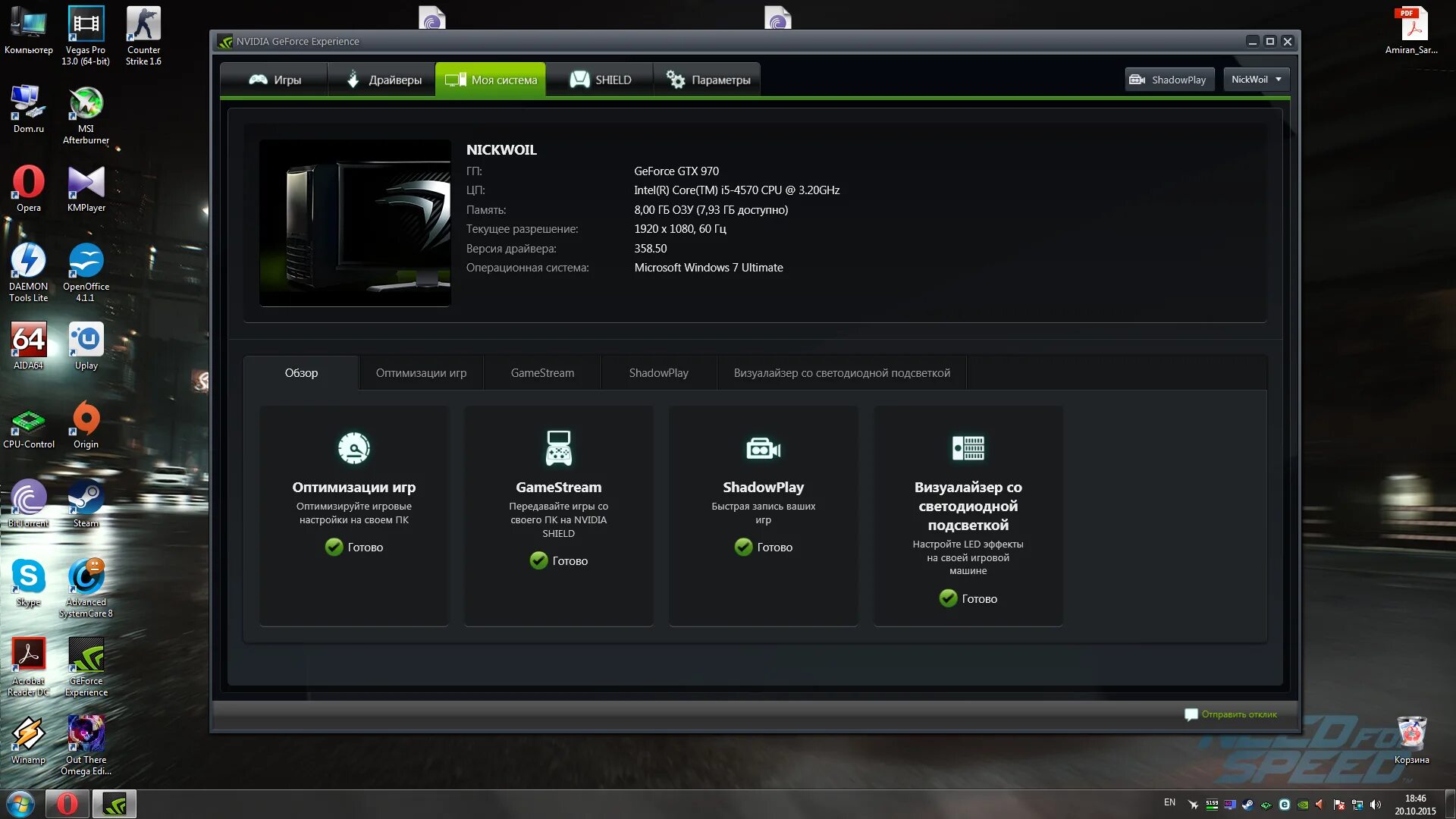The height and width of the screenshot is (819, 1456).
Task: Click the driver version 358.50 text
Action: [x=651, y=249]
